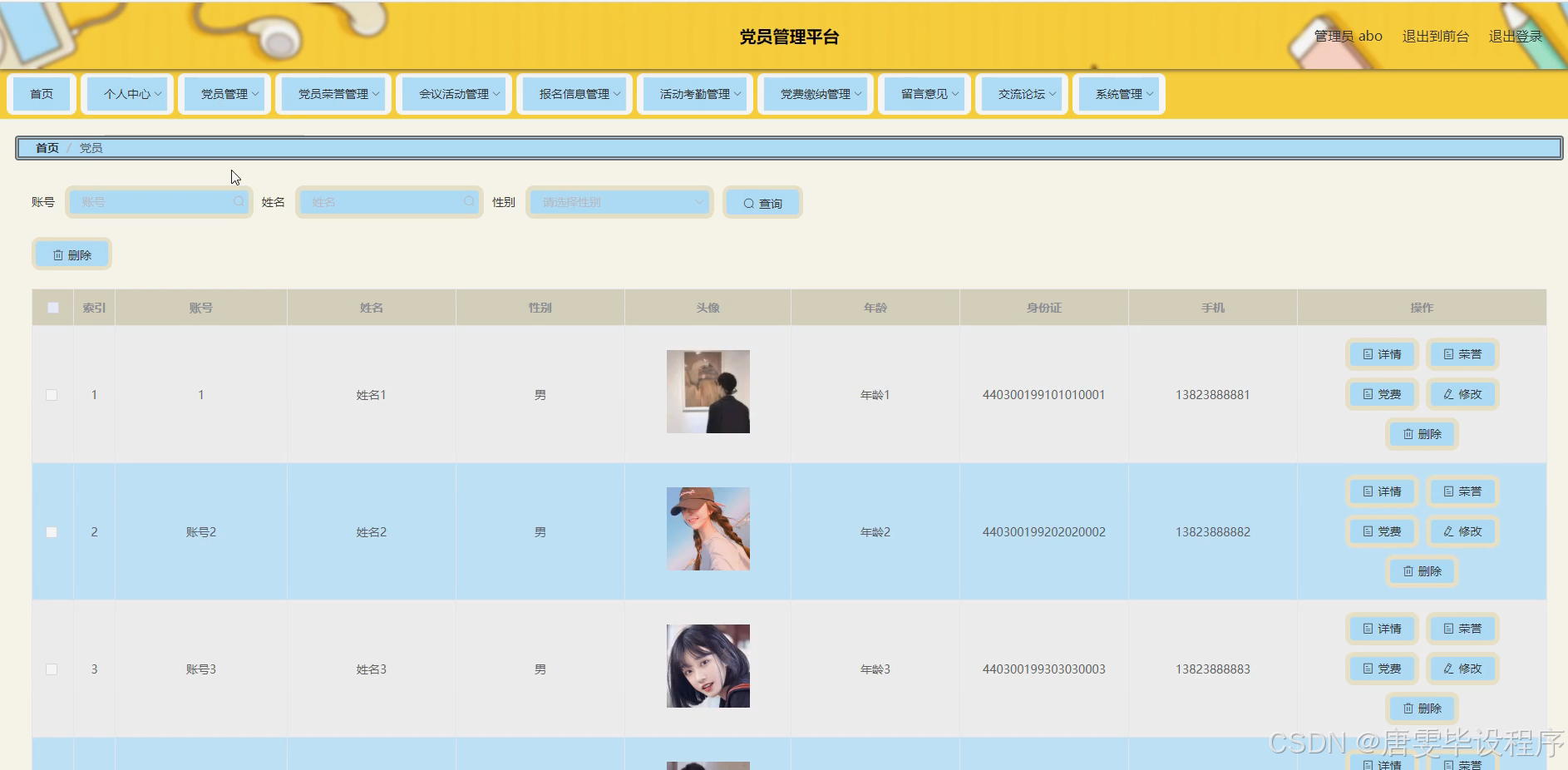Screen dimensions: 1568x770
Task: Click the search icon in 账号 field
Action: (239, 201)
